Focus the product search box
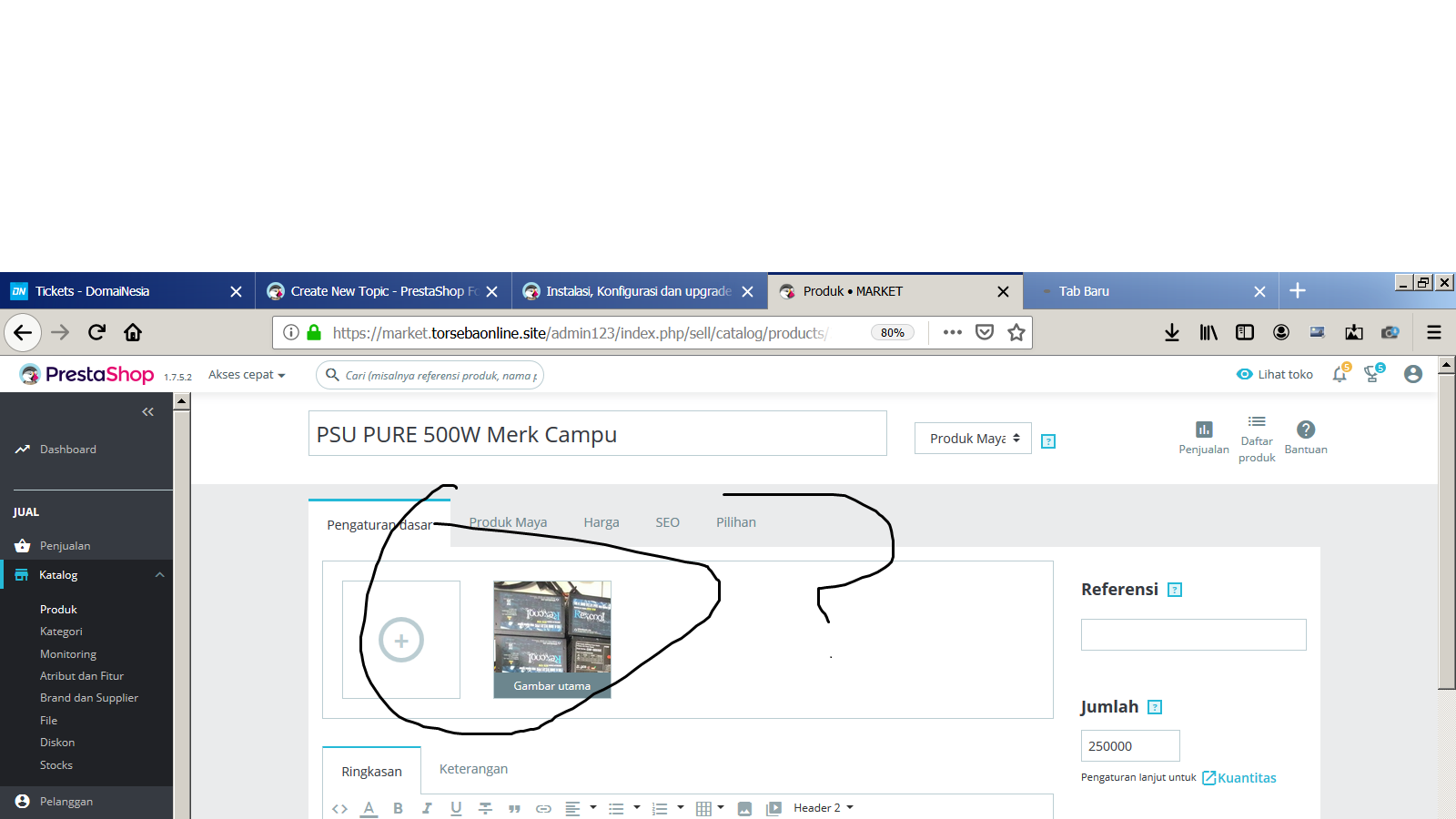The height and width of the screenshot is (819, 1456). 430,375
